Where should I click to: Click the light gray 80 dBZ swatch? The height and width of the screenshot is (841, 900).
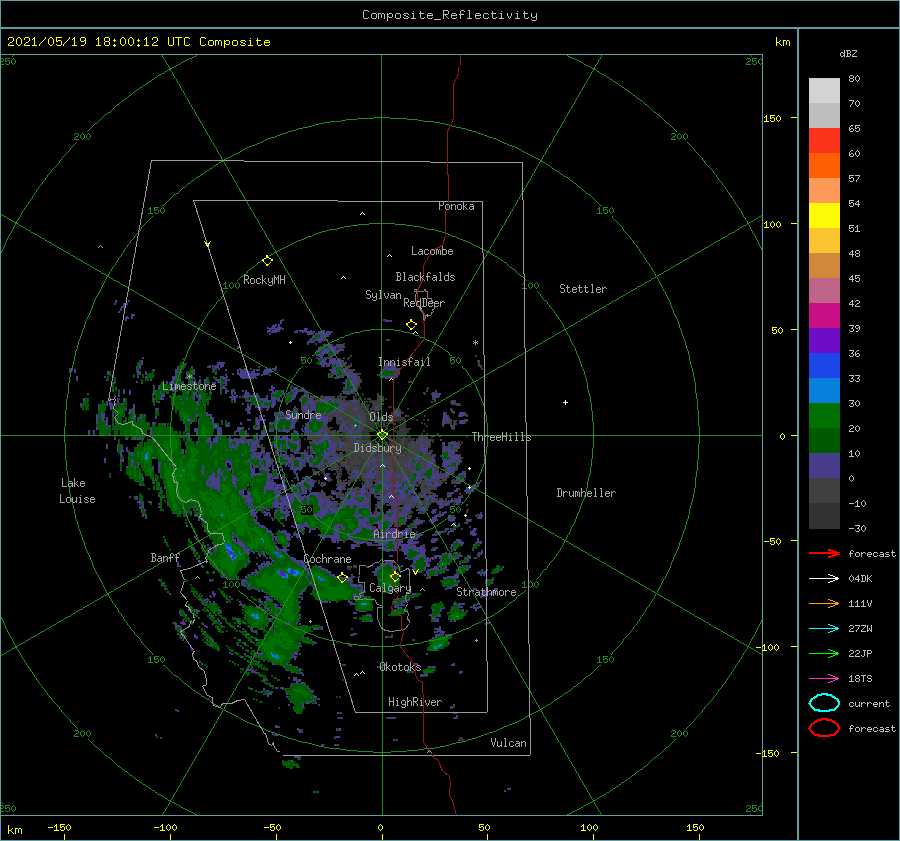coord(824,90)
